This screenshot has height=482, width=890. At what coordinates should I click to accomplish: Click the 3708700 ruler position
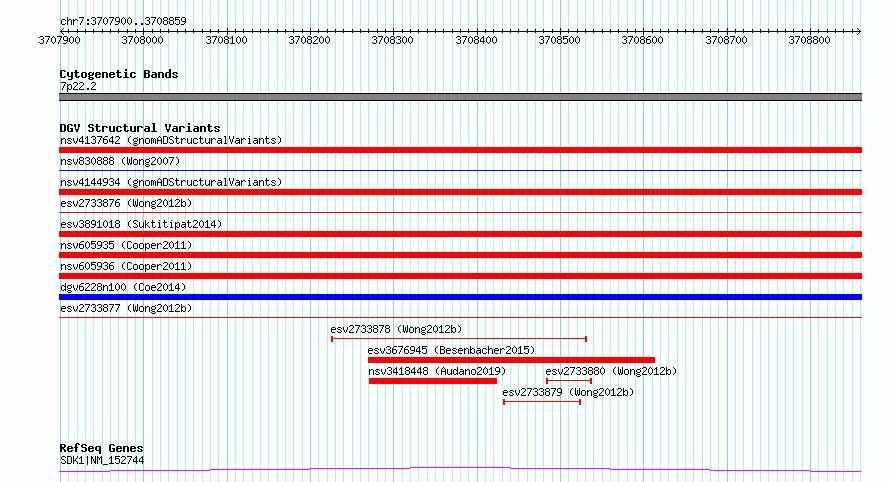click(x=726, y=40)
